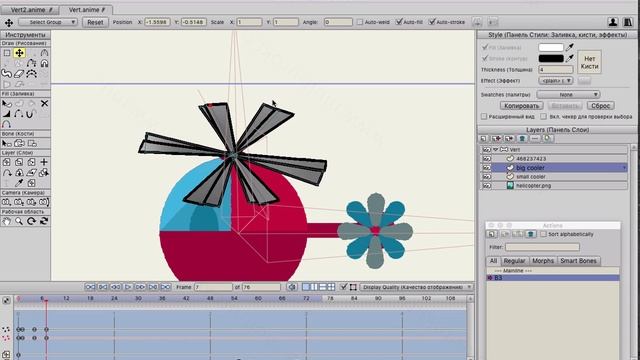Viewport: 640px width, 360px height.
Task: Click the Play button in playback controls
Action: (x=128, y=287)
